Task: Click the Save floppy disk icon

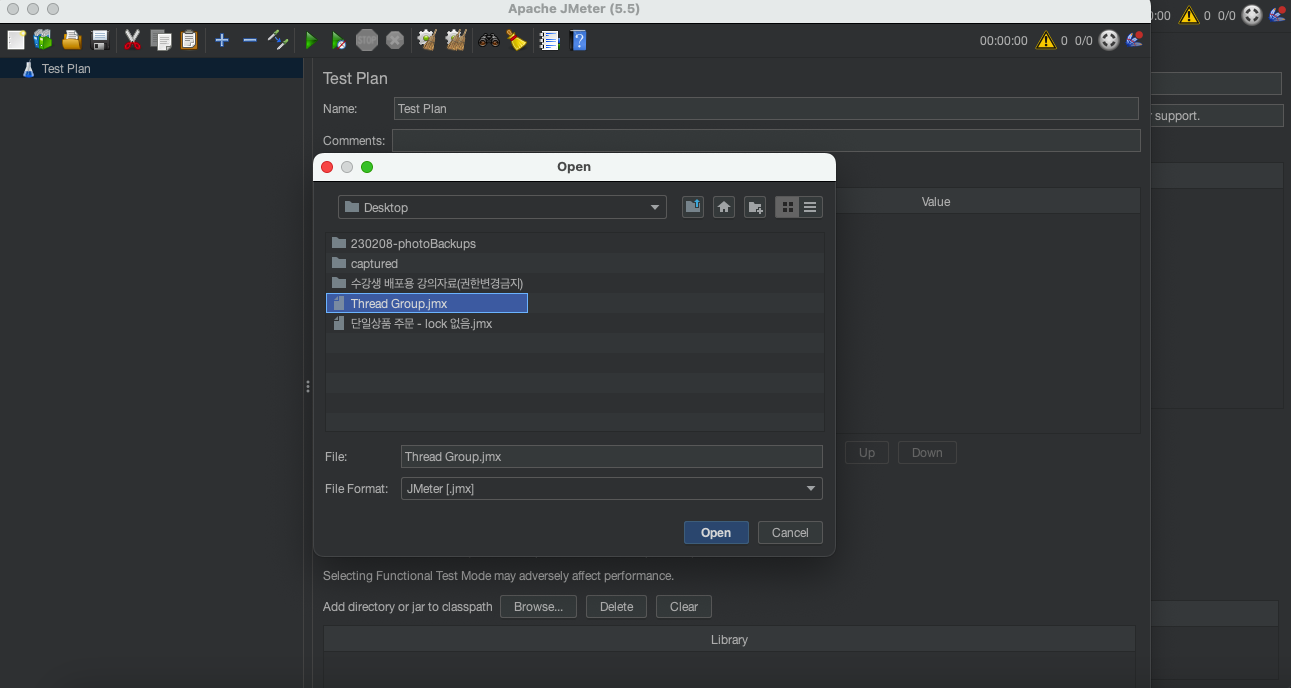Action: (100, 40)
